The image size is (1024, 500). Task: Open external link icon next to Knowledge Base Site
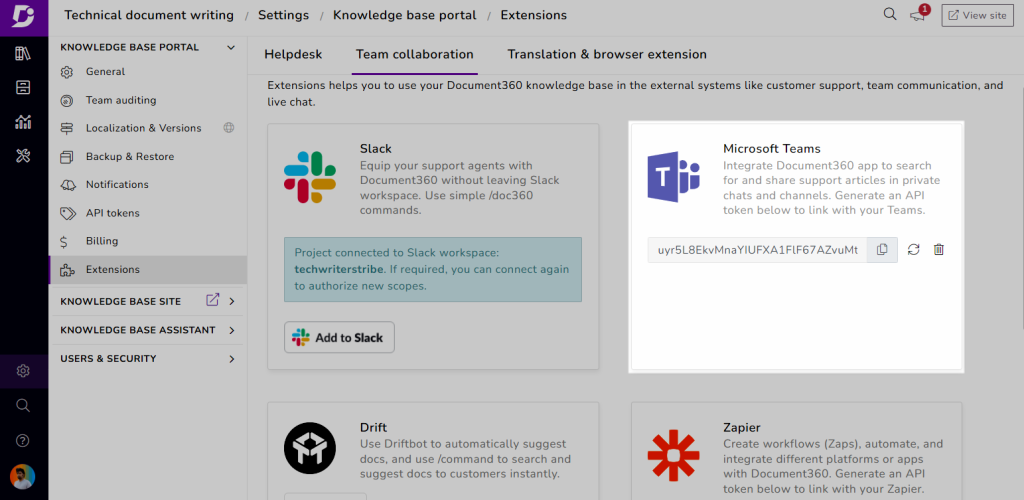(212, 300)
